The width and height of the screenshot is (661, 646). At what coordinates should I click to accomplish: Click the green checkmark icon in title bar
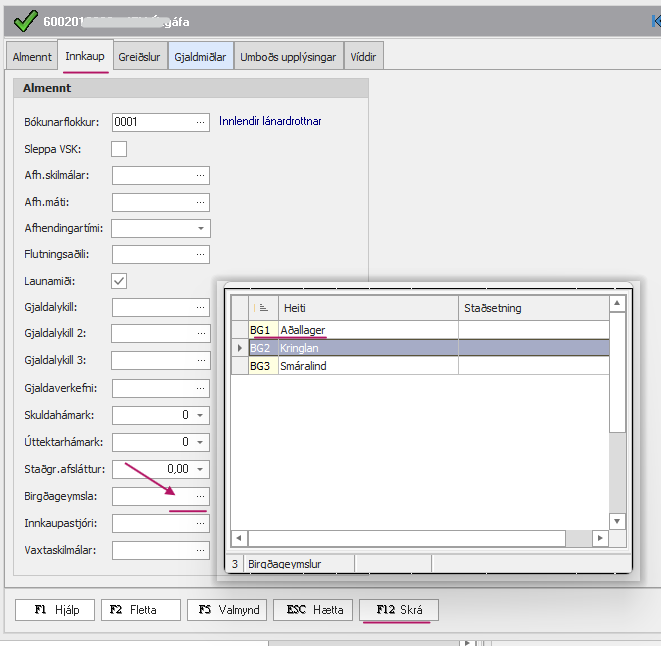pos(23,20)
